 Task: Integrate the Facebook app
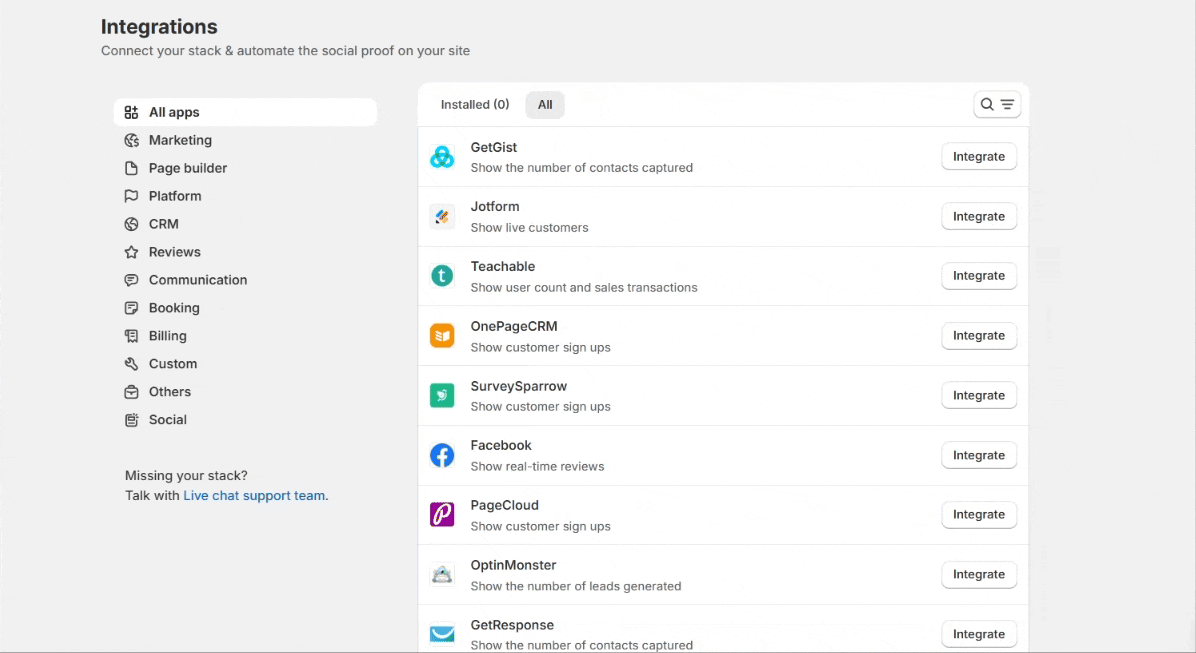tap(978, 455)
